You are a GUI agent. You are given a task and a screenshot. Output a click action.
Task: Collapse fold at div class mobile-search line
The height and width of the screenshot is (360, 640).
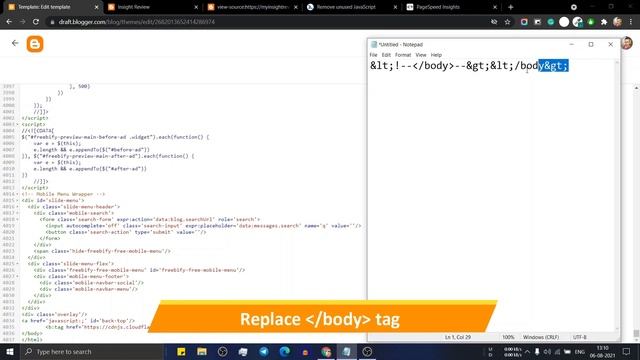[x=18, y=213]
